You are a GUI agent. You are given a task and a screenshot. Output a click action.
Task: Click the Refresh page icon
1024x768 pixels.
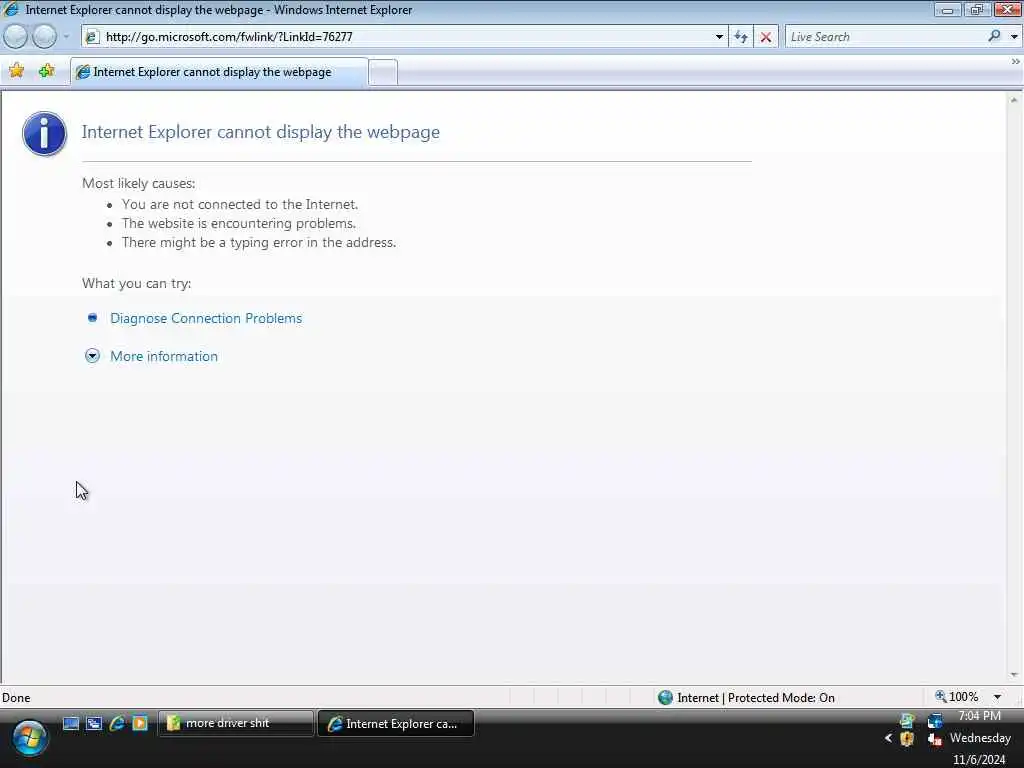pyautogui.click(x=741, y=37)
